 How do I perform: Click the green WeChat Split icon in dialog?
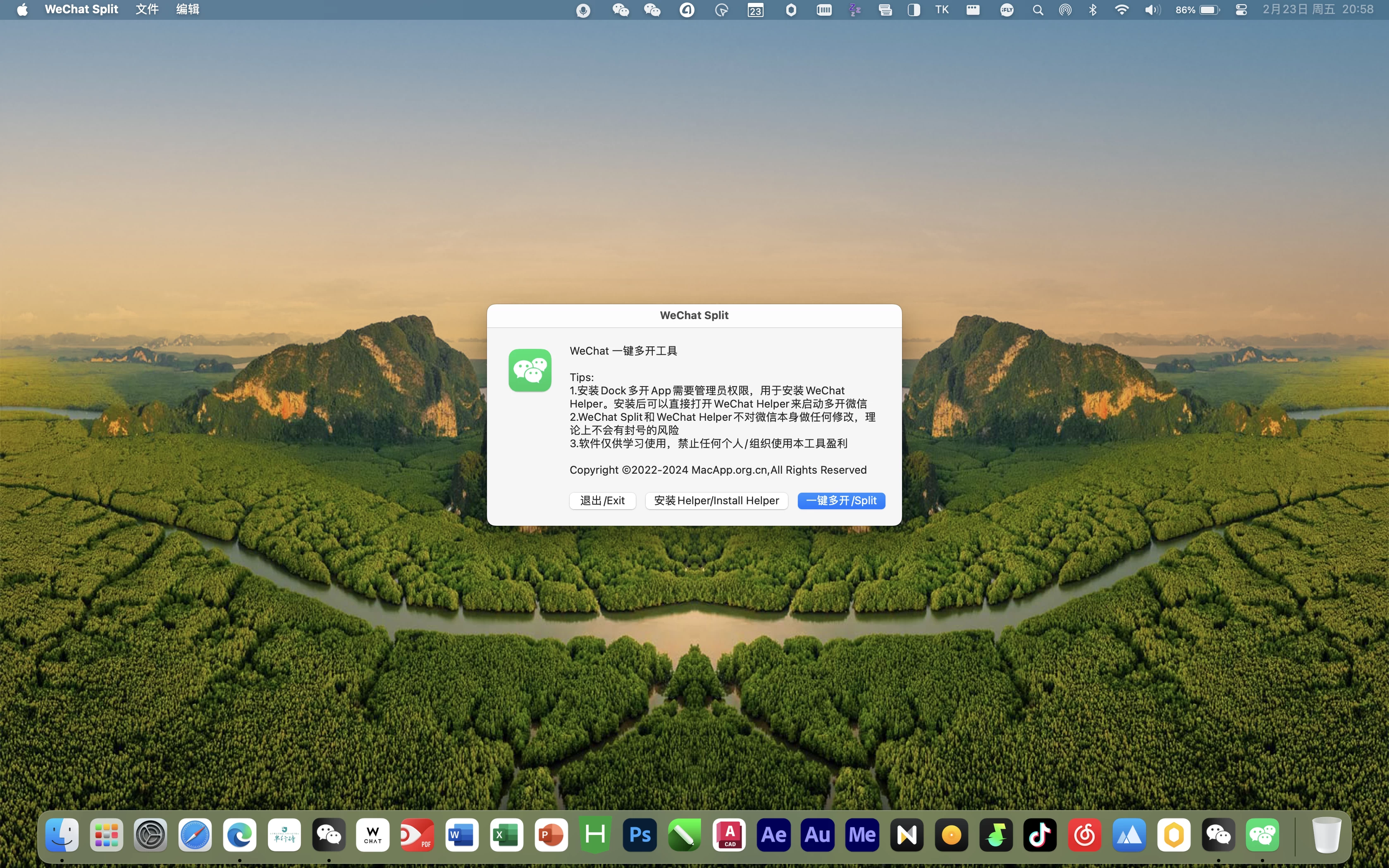coord(530,370)
